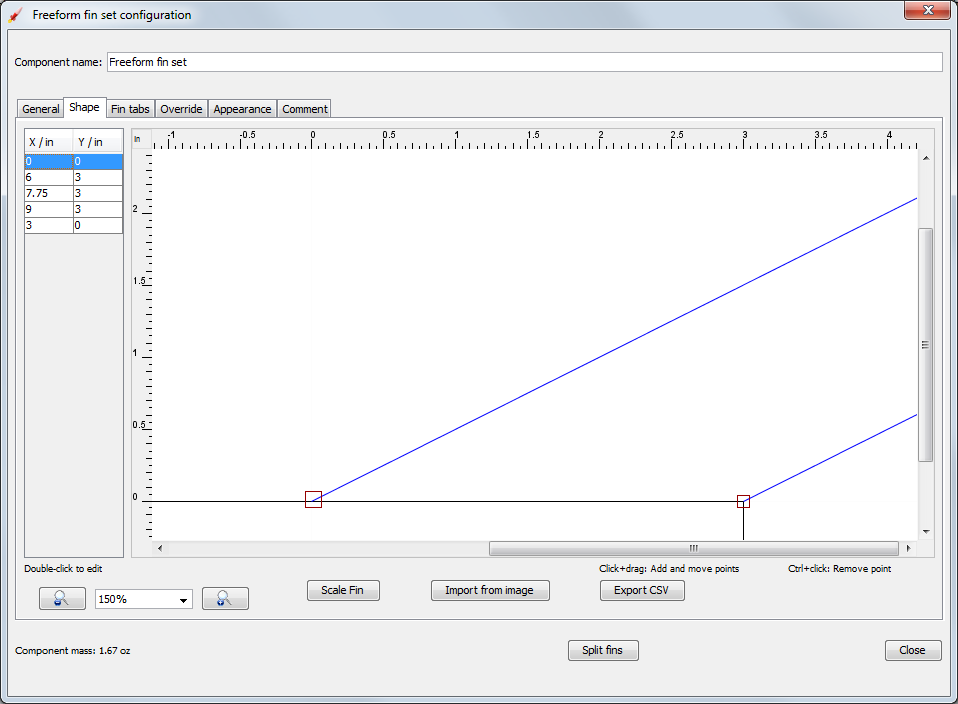This screenshot has height=704, width=958.
Task: Select the zoom-in magnifier icon
Action: (225, 598)
